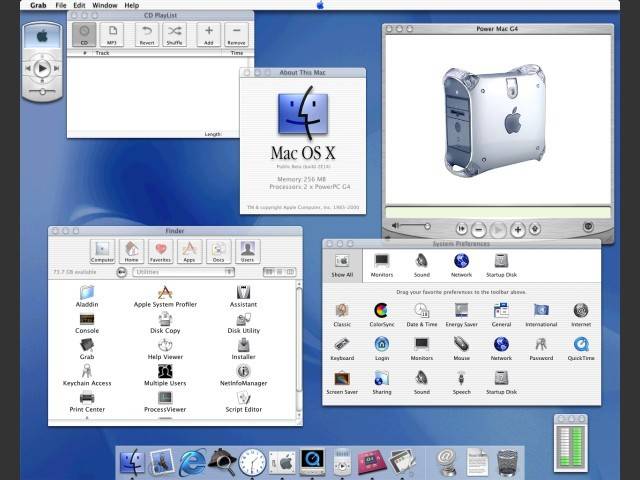Click the Finder window vertical scrollbar
The height and width of the screenshot is (480, 640).
(x=299, y=350)
